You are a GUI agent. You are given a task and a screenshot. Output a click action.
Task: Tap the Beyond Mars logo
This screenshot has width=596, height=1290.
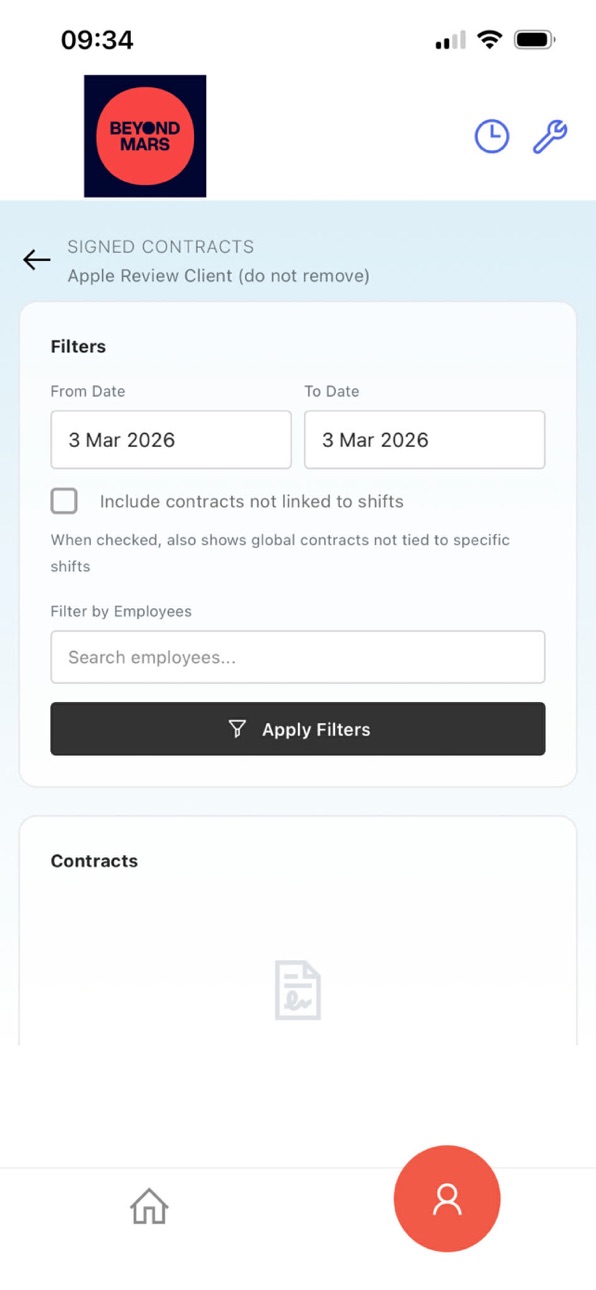145,136
